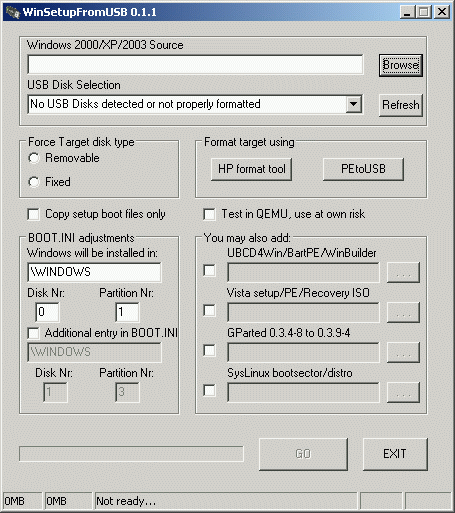Check the Vista setup/PE/Recovery ISO checkbox
The width and height of the screenshot is (455, 513).
pyautogui.click(x=209, y=311)
